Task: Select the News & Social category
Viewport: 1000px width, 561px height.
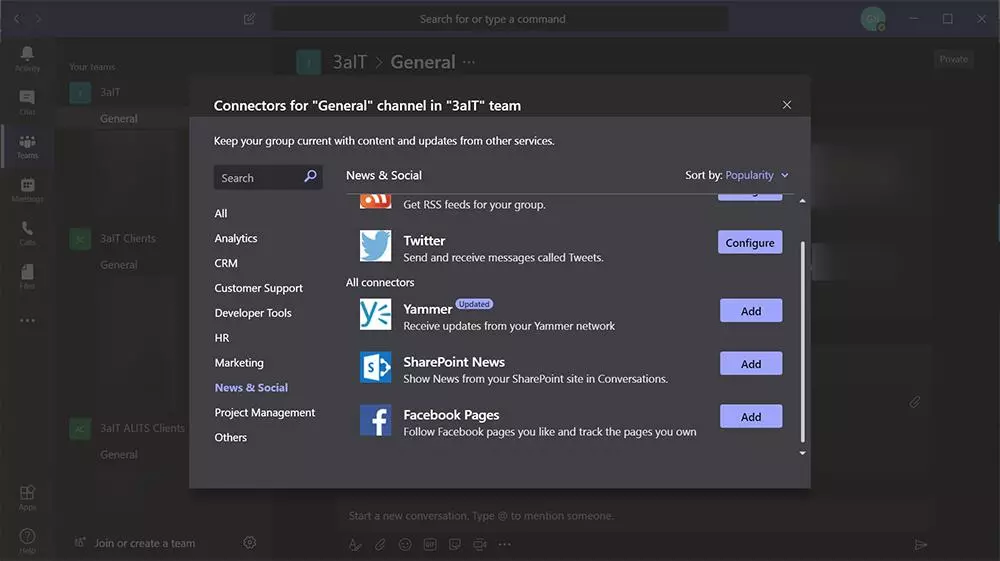Action: (x=251, y=388)
